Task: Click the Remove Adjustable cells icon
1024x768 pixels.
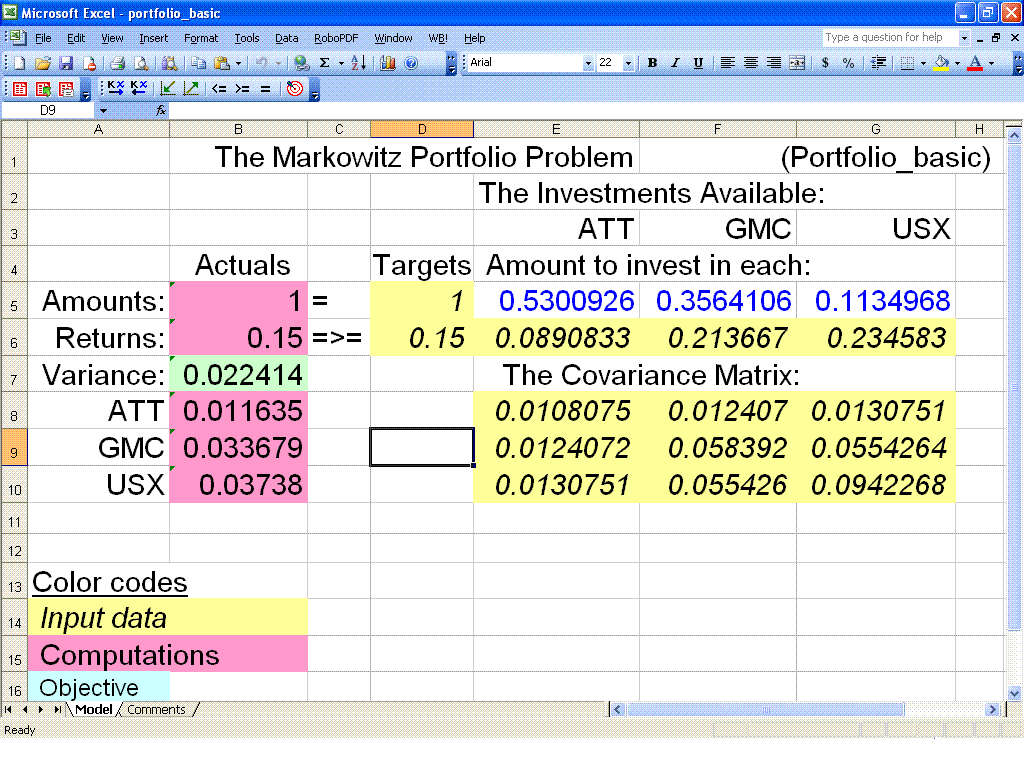Action: (139, 88)
